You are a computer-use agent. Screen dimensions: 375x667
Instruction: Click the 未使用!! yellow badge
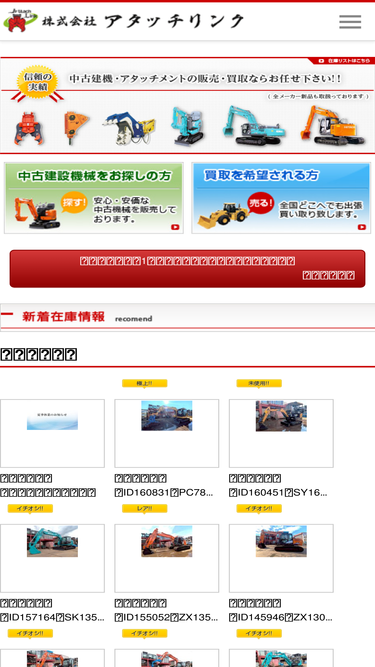coord(259,383)
